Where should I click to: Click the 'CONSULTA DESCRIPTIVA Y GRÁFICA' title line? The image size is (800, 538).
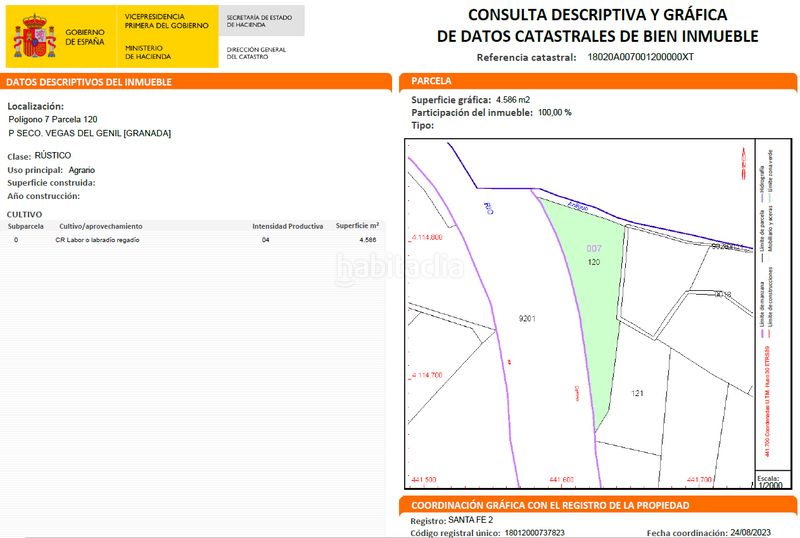[x=597, y=15]
